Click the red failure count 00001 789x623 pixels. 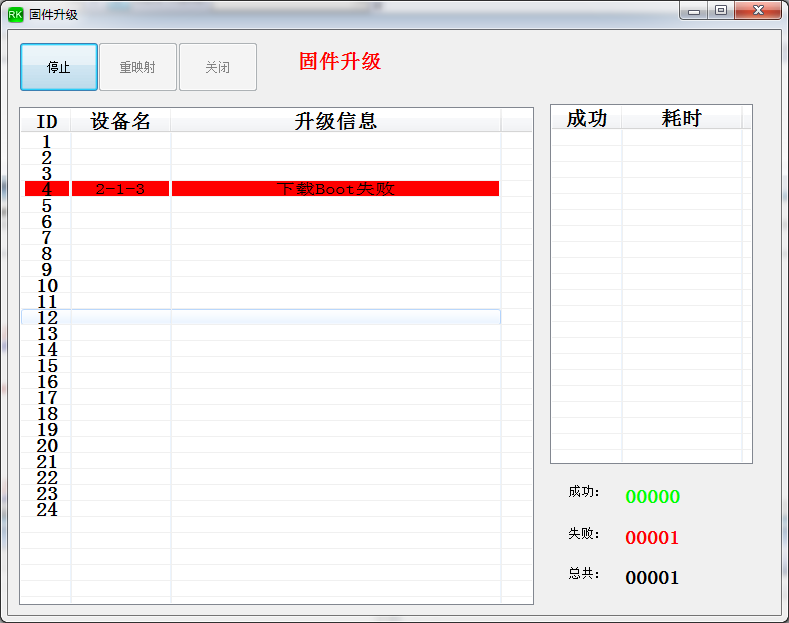pyautogui.click(x=652, y=537)
